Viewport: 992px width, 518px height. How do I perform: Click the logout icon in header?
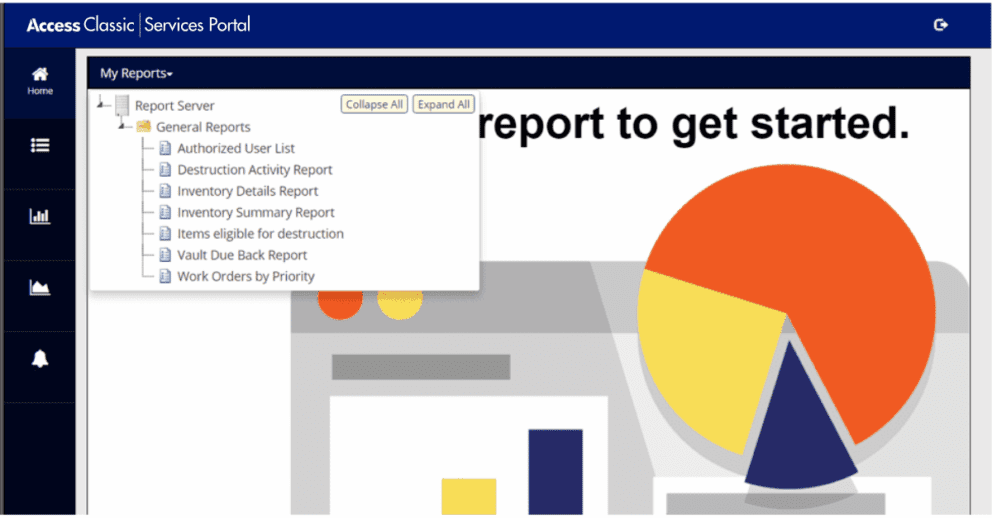point(940,25)
